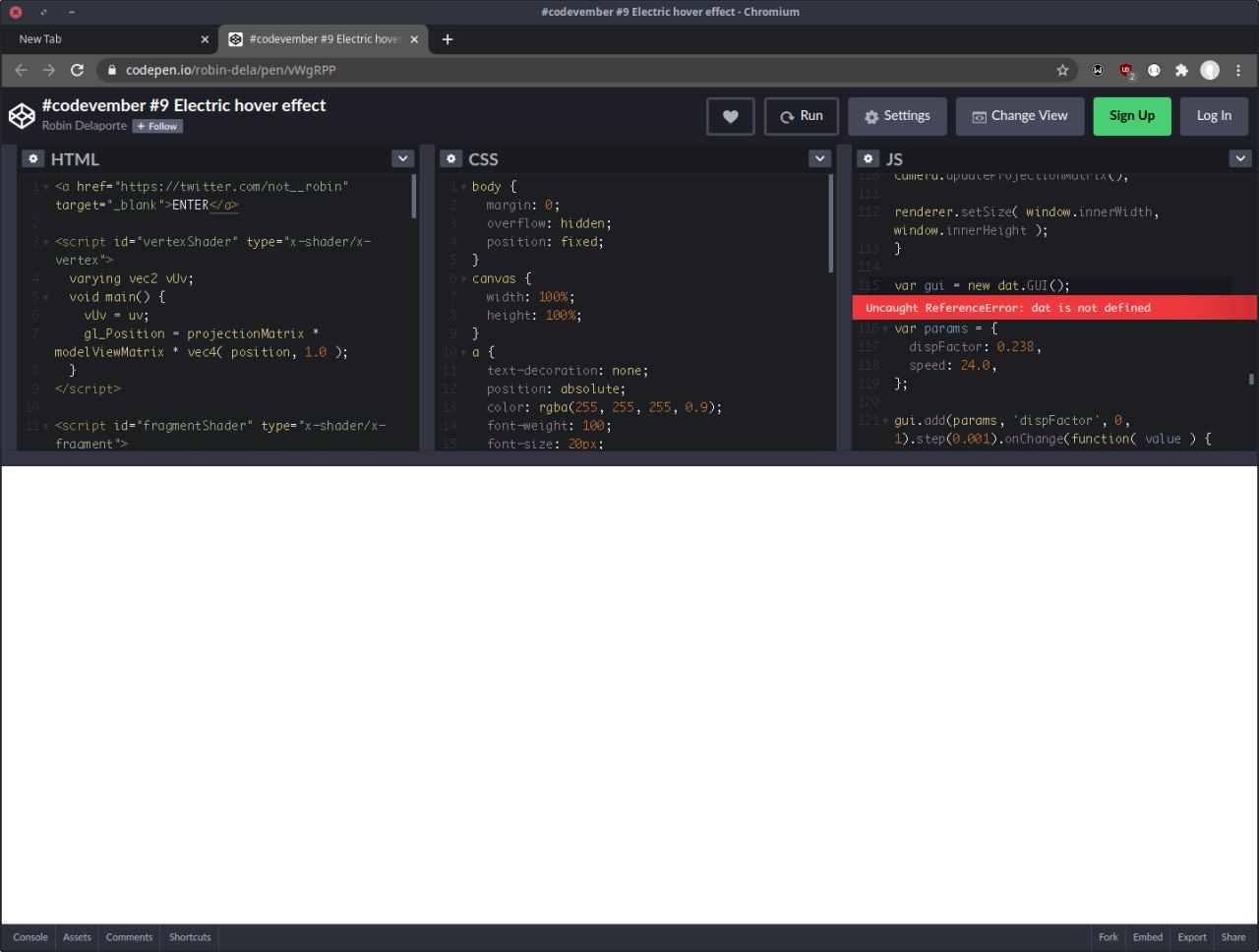Click the speed value 24.0
Viewport: 1259px width, 952px height.
[975, 366]
